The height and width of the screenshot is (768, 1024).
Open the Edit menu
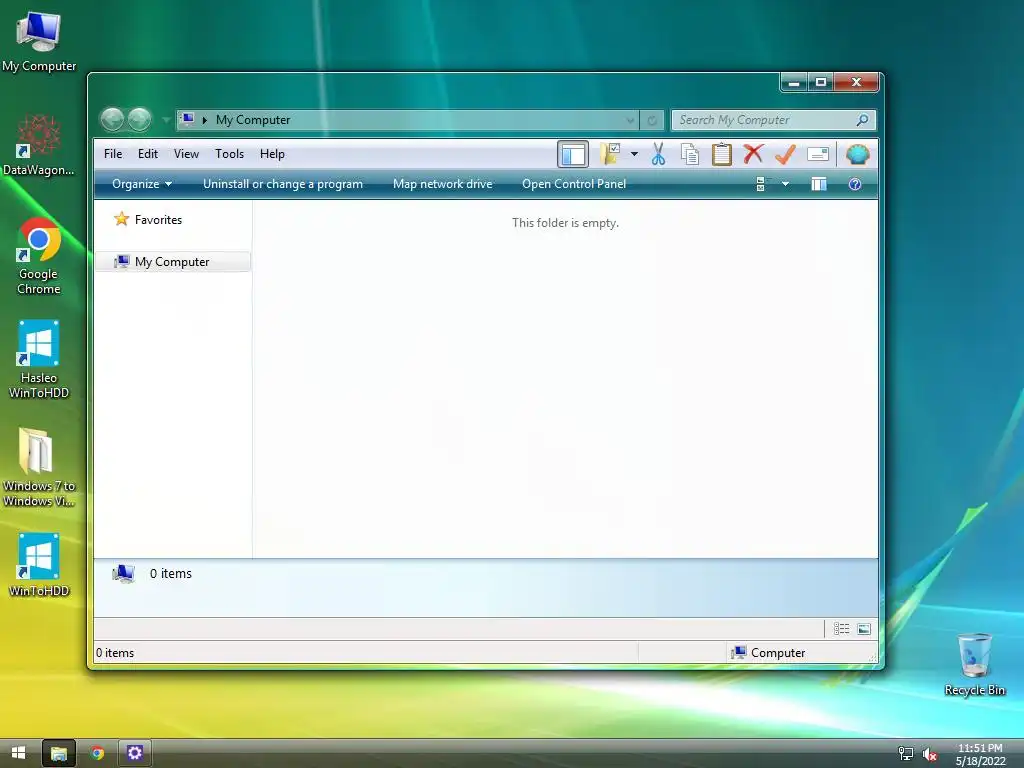148,154
